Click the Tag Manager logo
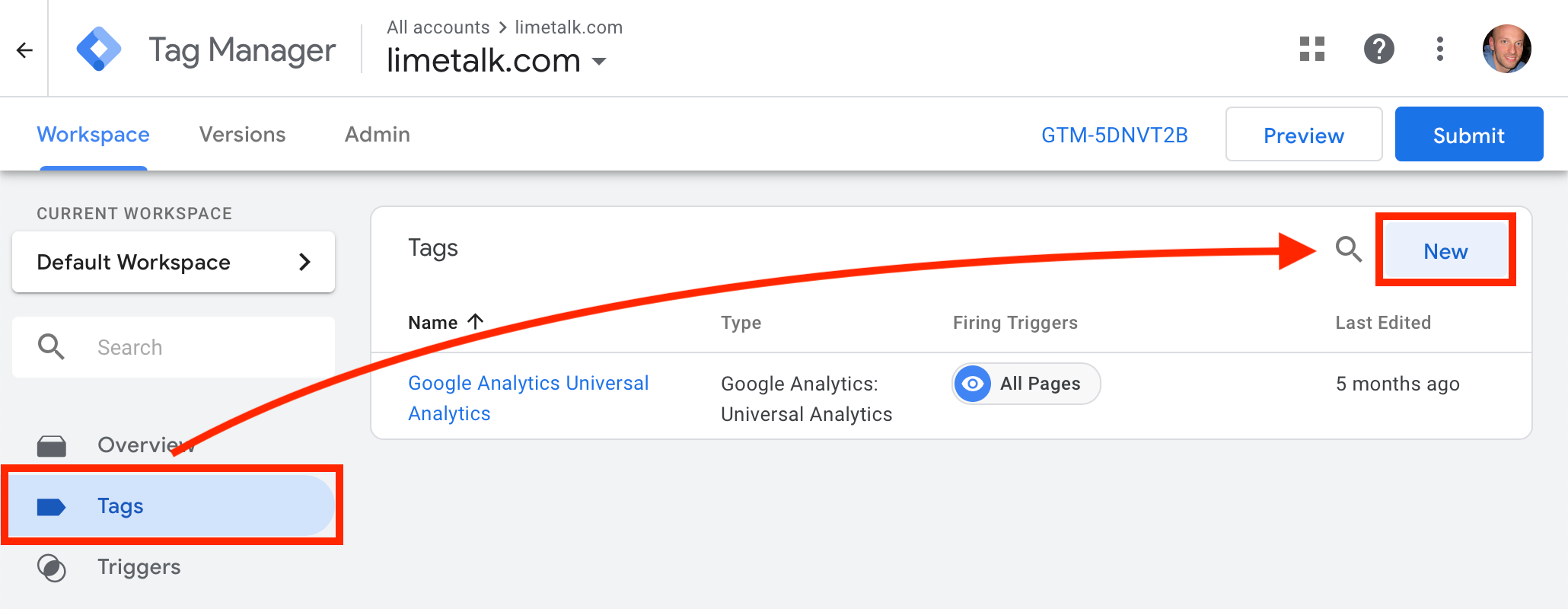This screenshot has width=1568, height=609. (99, 49)
